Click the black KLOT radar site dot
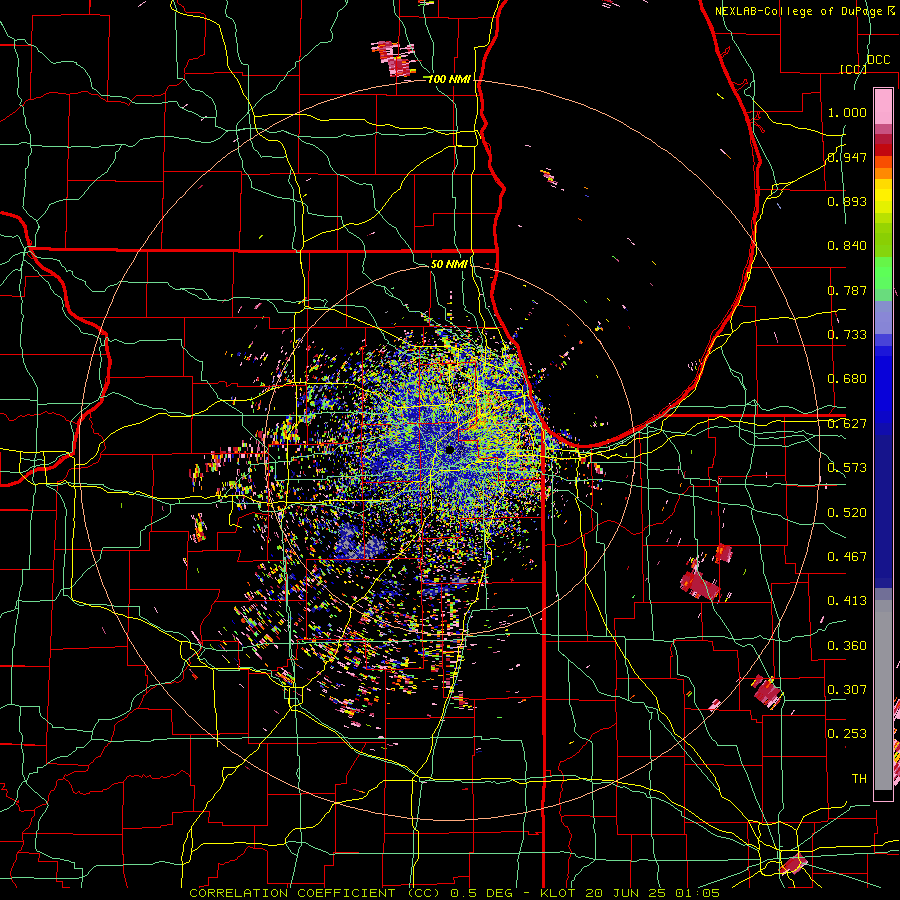The image size is (900, 900). [x=450, y=450]
